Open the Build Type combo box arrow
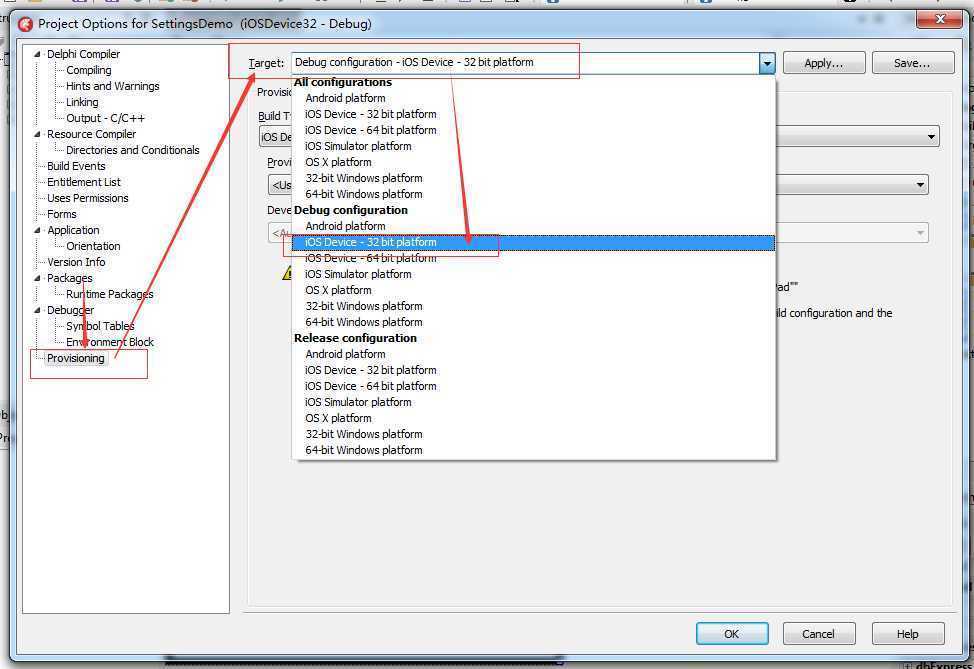Image resolution: width=974 pixels, height=669 pixels. coord(931,137)
